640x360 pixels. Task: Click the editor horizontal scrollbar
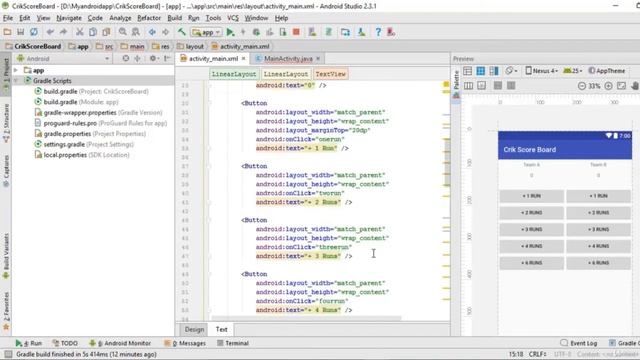[306, 318]
